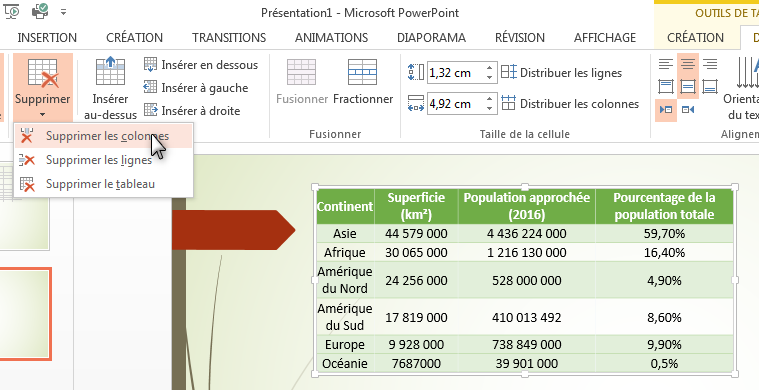The width and height of the screenshot is (759, 390).
Task: Increase row height with up spinner
Action: tap(490, 68)
